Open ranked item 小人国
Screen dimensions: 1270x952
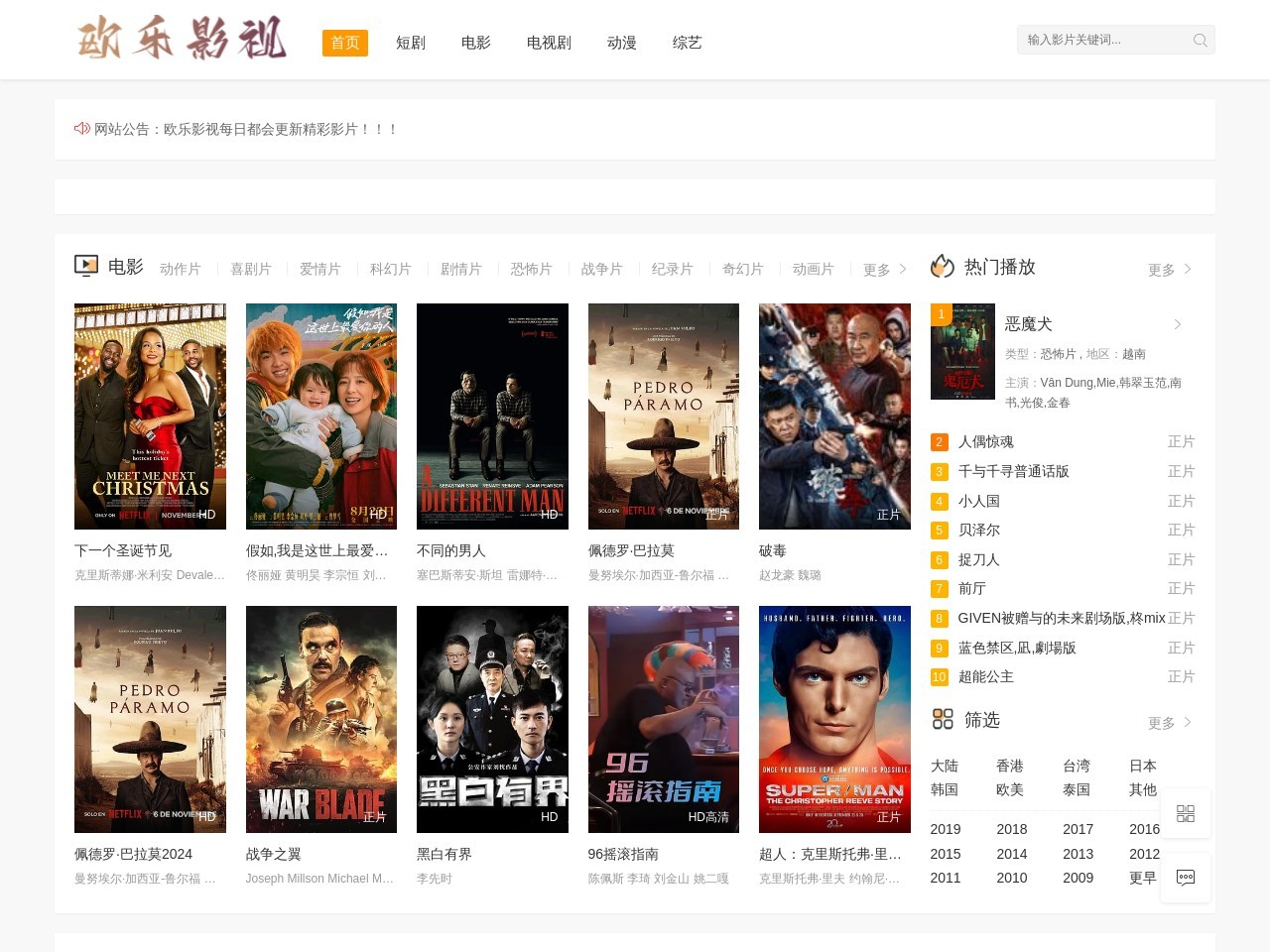979,501
